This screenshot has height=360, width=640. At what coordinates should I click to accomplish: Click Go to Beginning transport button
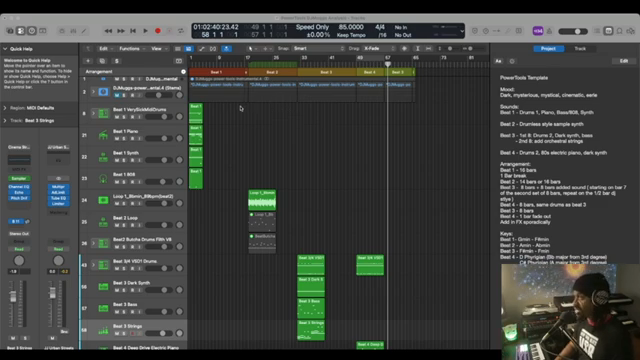pos(133,31)
